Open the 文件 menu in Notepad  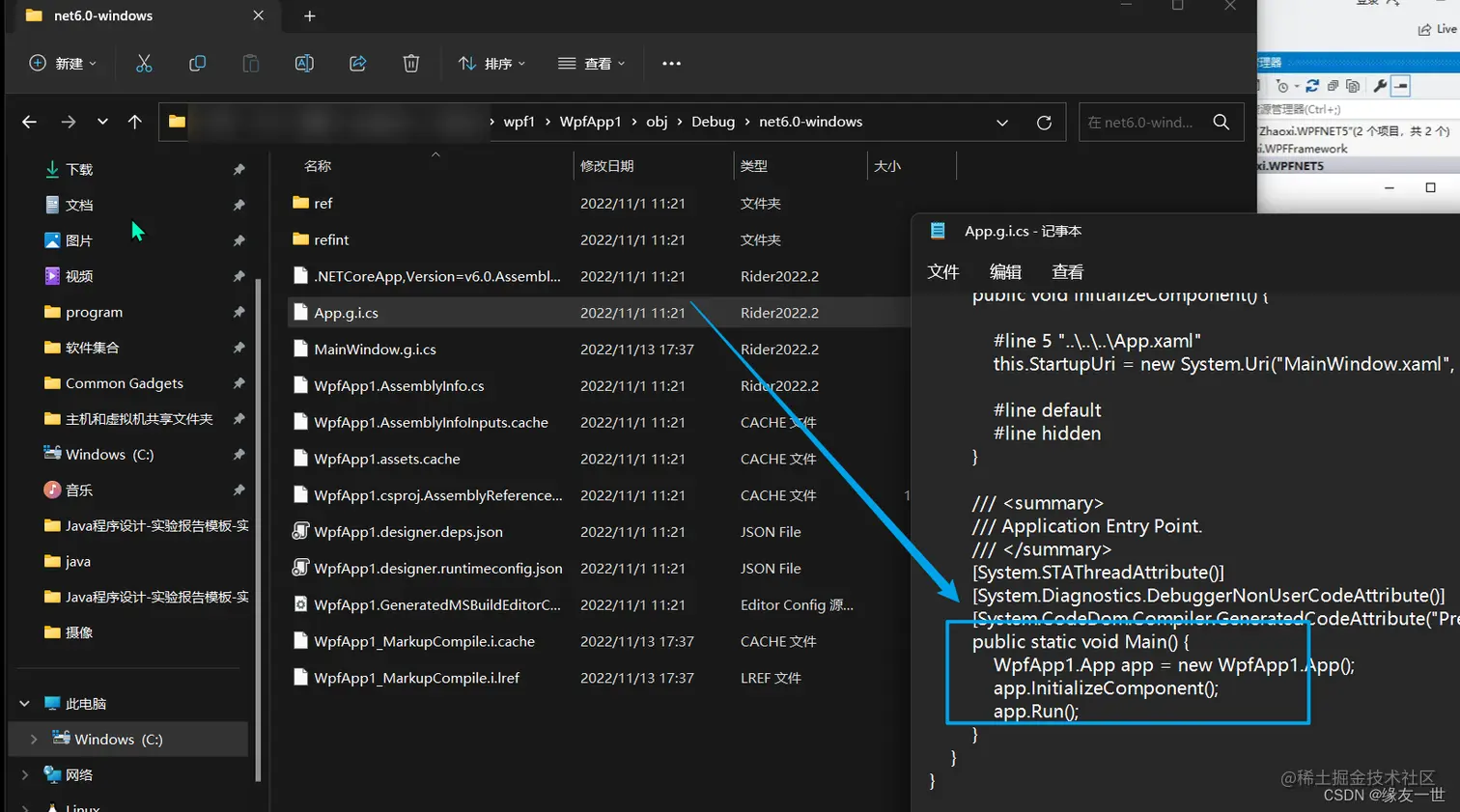point(943,272)
